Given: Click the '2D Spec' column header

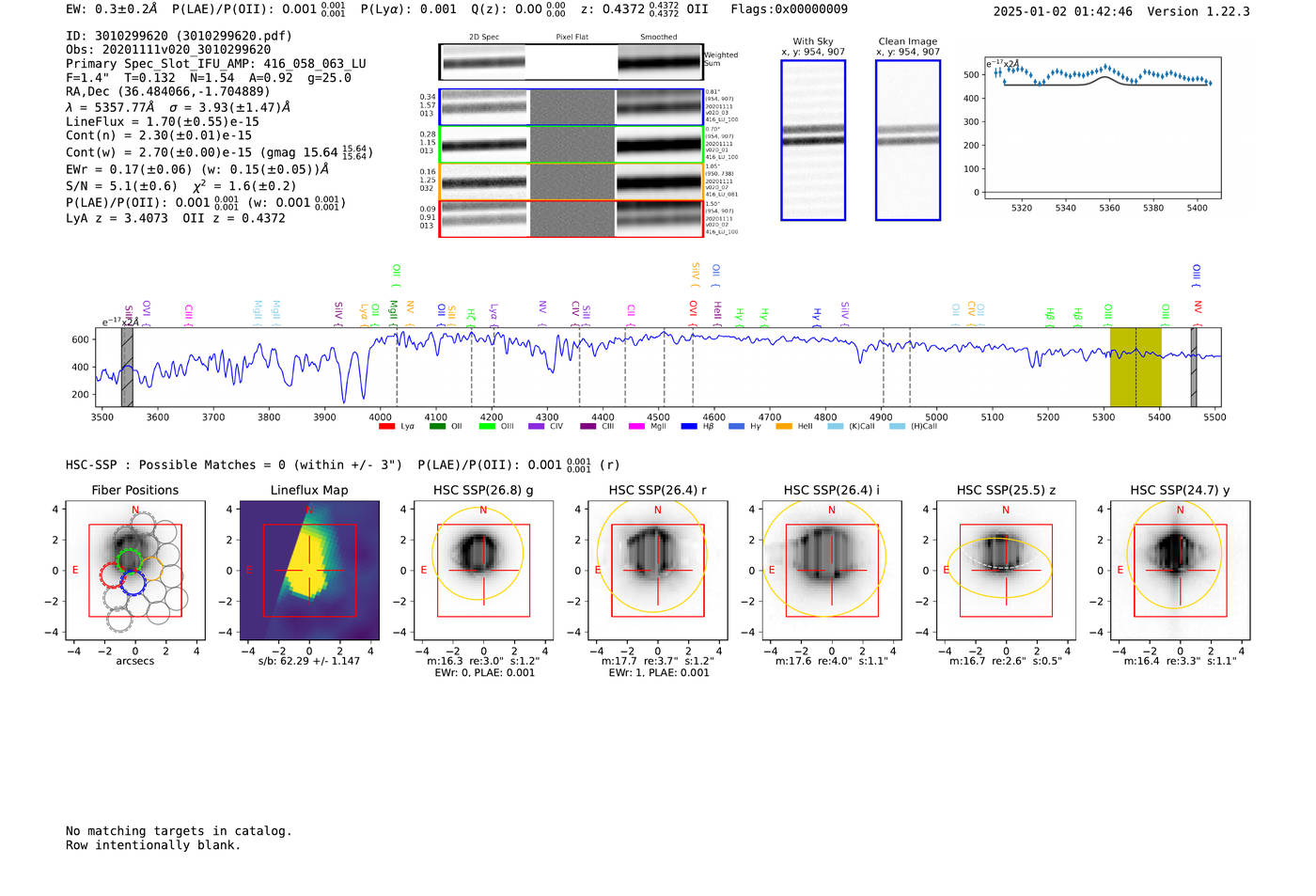Looking at the screenshot, I should 484,37.
